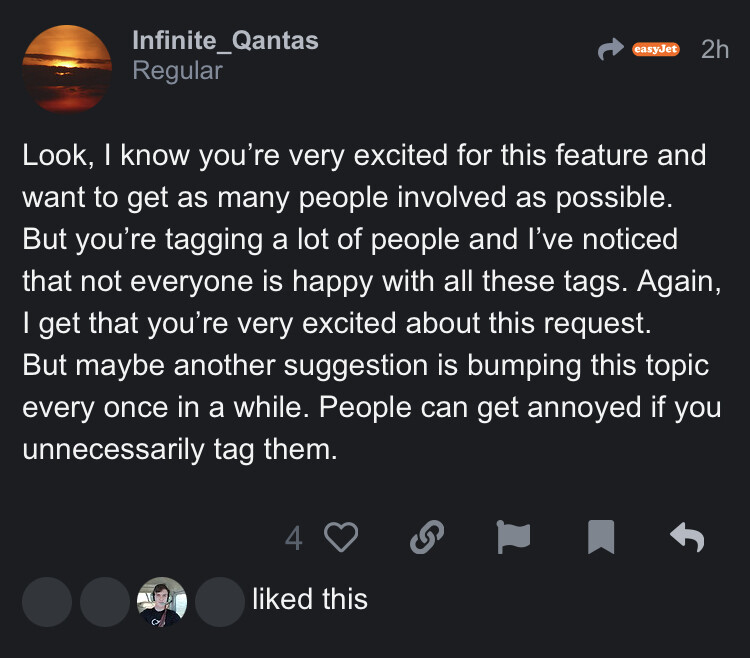Like the post with the heart icon
Viewport: 750px width, 658px height.
[x=342, y=538]
